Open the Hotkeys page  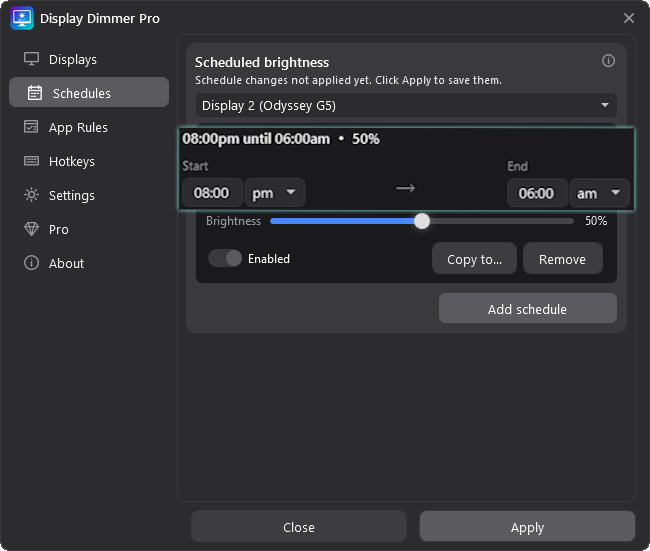[89, 161]
